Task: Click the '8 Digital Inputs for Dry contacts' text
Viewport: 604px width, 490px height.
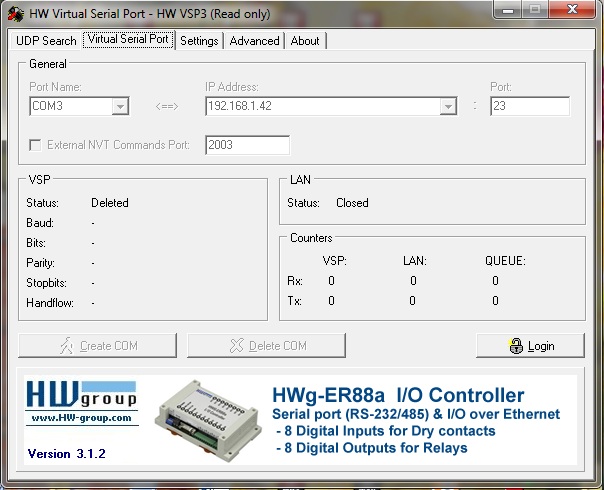Action: (x=386, y=431)
